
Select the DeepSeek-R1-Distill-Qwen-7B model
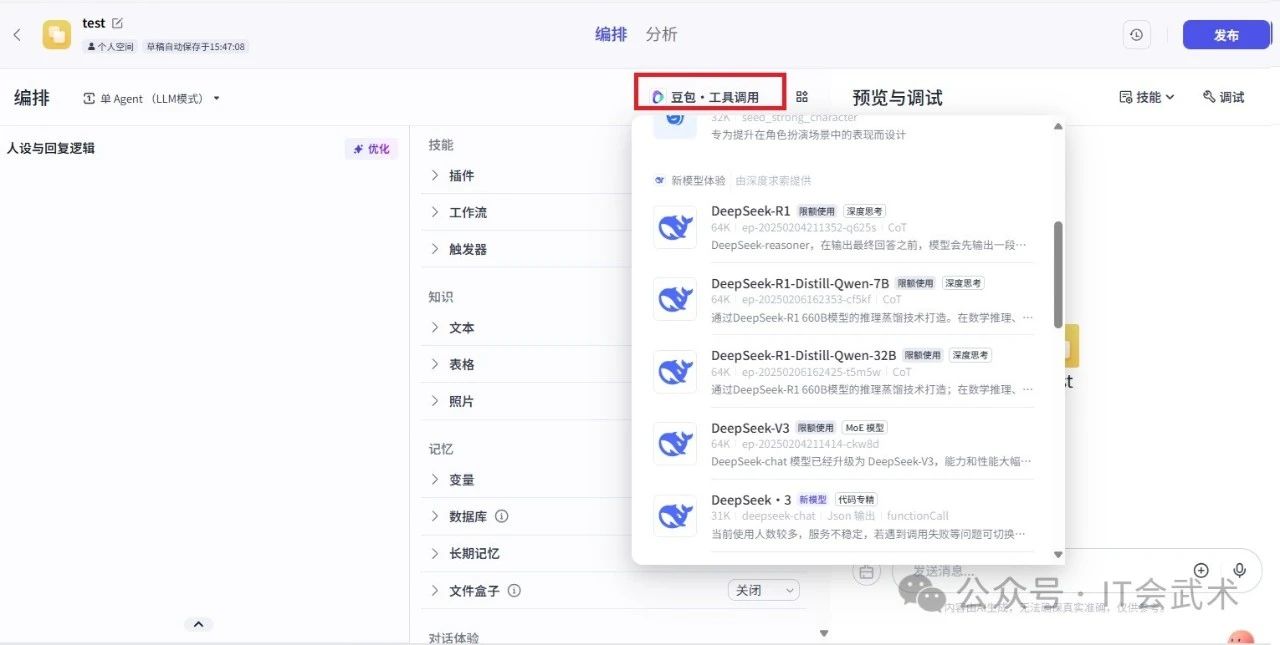tap(843, 300)
